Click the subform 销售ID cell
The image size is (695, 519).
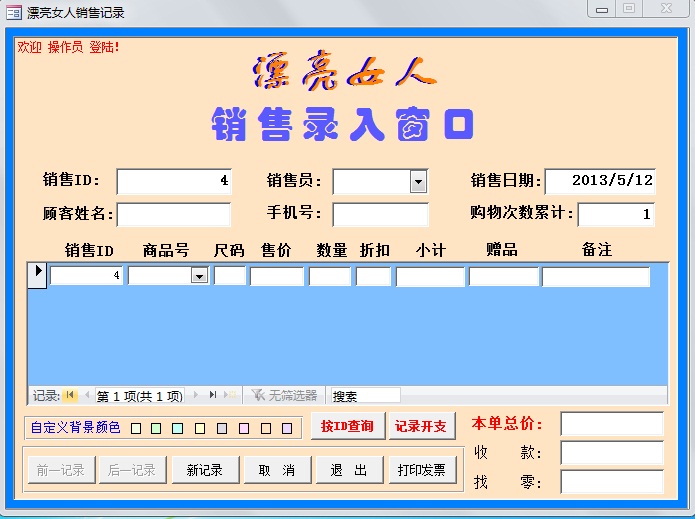click(x=86, y=276)
